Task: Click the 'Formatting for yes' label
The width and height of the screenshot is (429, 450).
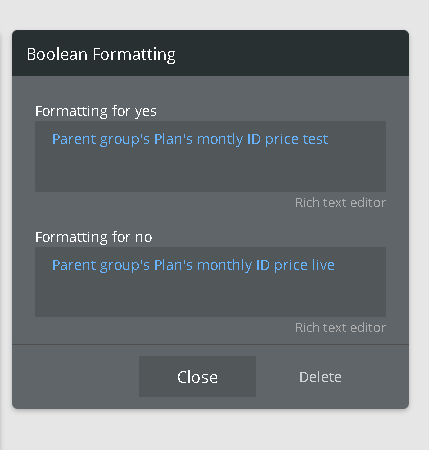Action: (96, 111)
